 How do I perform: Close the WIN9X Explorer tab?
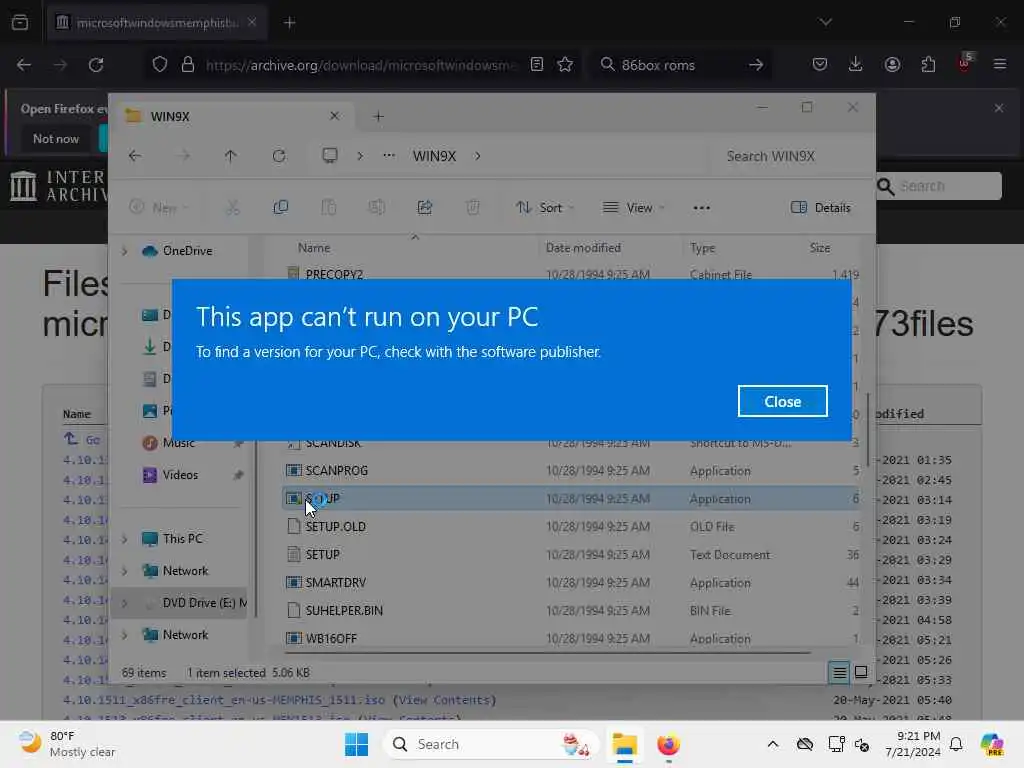[x=334, y=116]
